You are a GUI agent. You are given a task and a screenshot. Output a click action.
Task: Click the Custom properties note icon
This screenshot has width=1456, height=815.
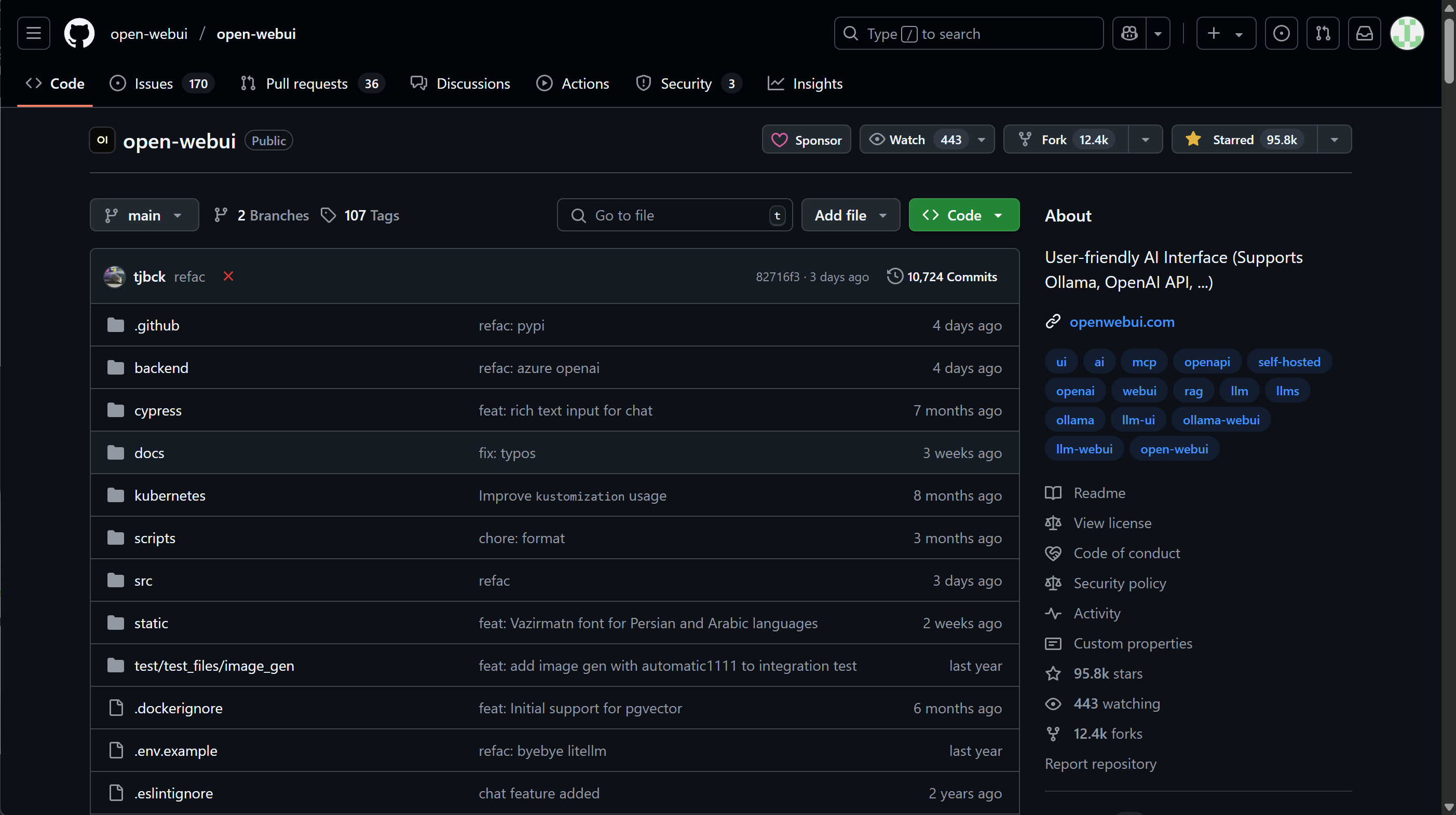[1053, 643]
